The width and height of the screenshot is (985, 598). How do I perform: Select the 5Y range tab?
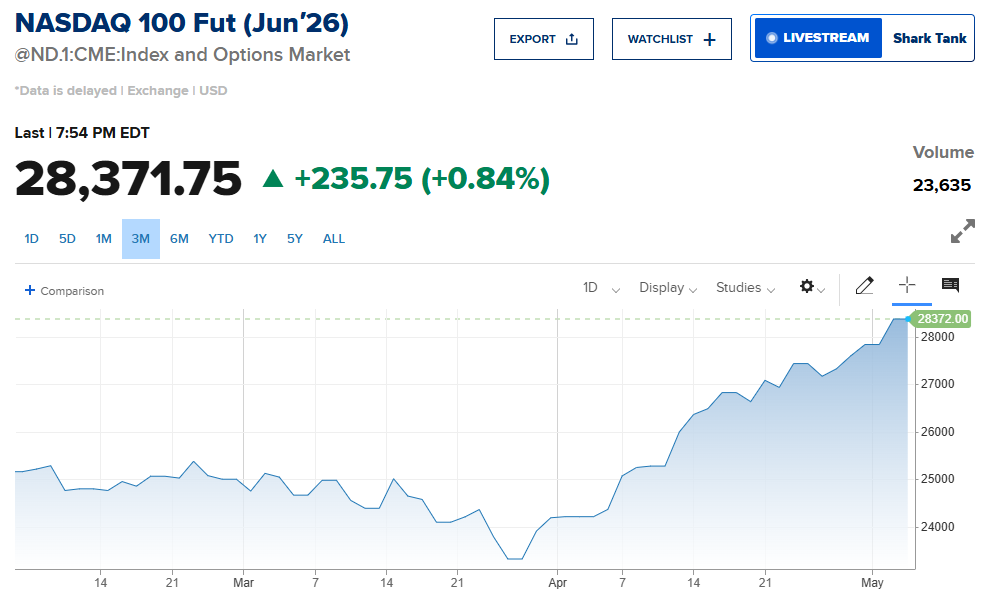[x=295, y=239]
